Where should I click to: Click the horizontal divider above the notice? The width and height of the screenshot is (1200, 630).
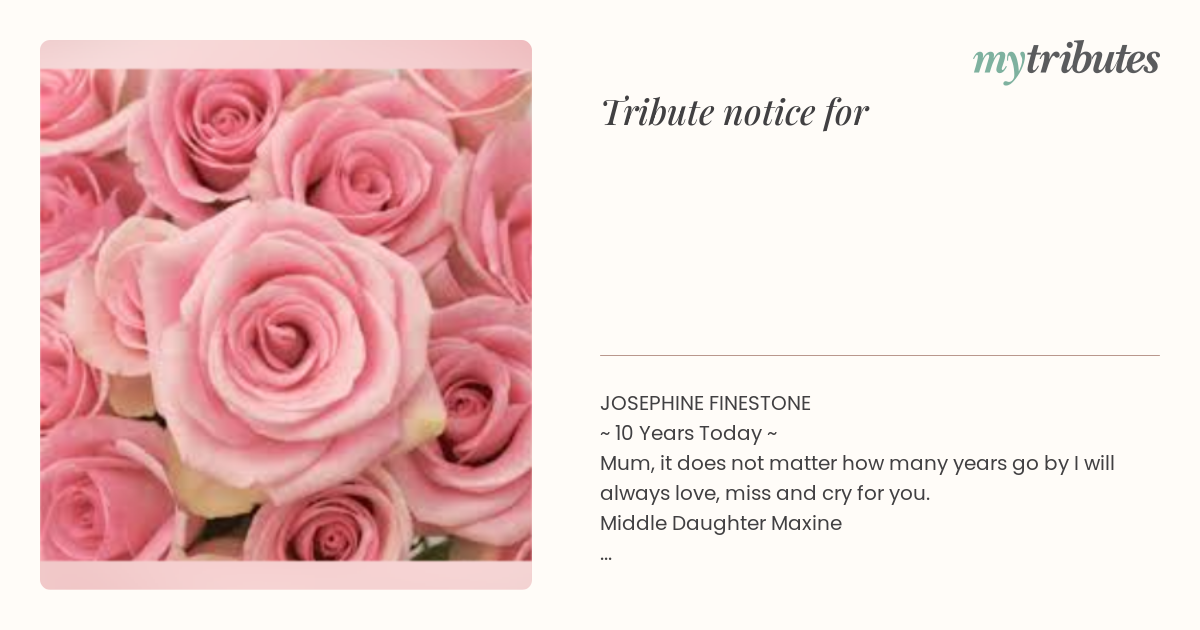(880, 355)
